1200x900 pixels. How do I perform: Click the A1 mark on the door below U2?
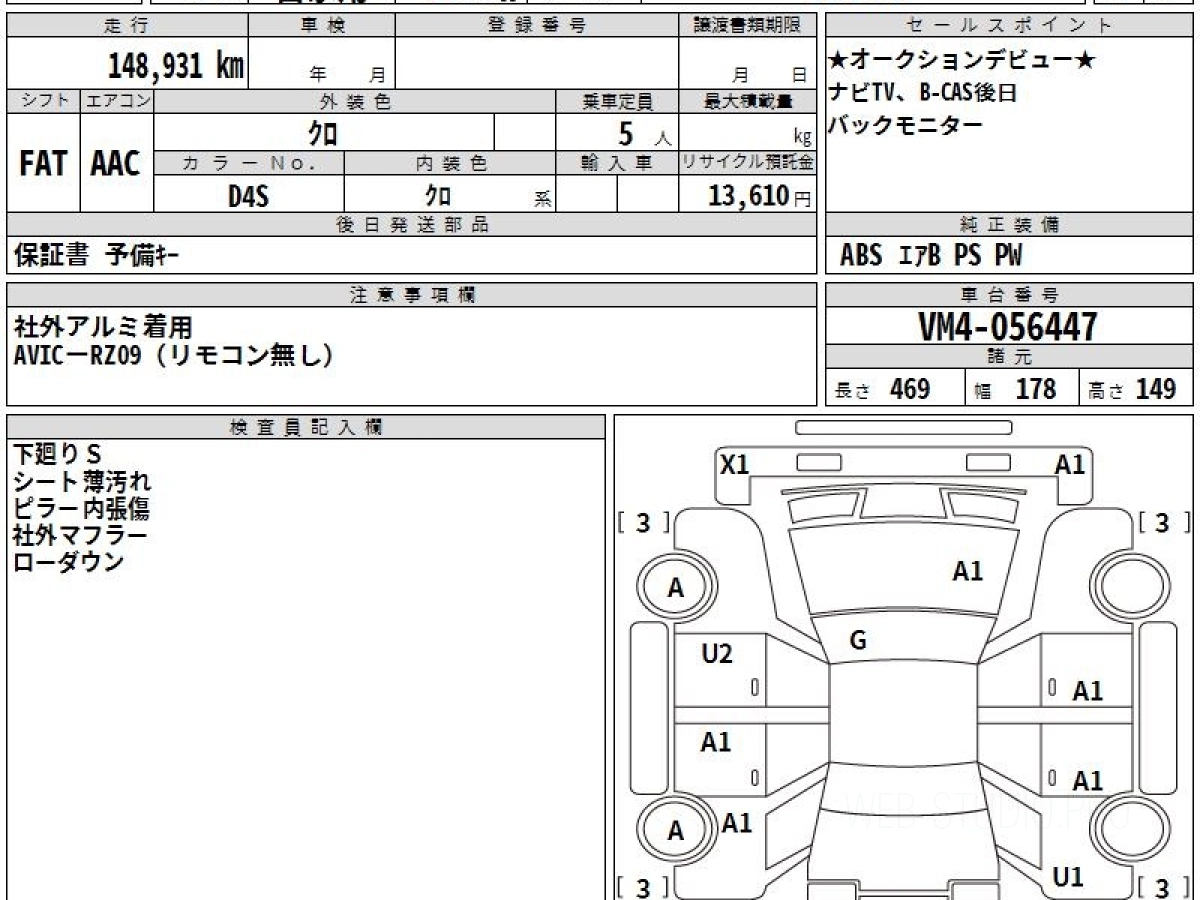tap(716, 742)
